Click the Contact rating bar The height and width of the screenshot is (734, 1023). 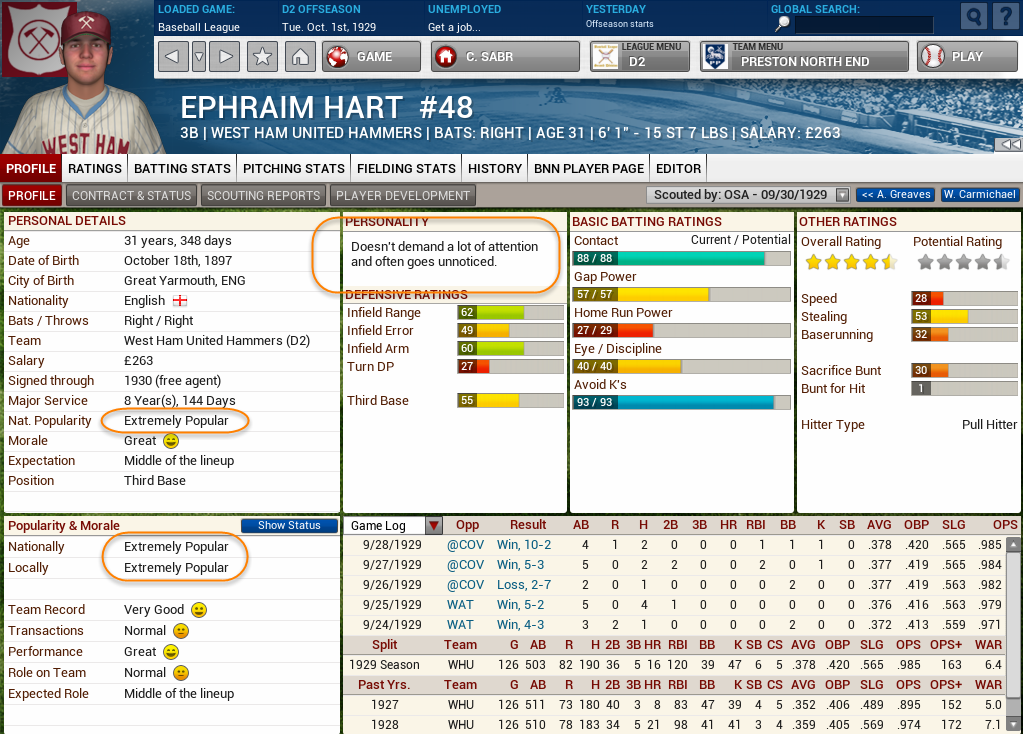(680, 257)
